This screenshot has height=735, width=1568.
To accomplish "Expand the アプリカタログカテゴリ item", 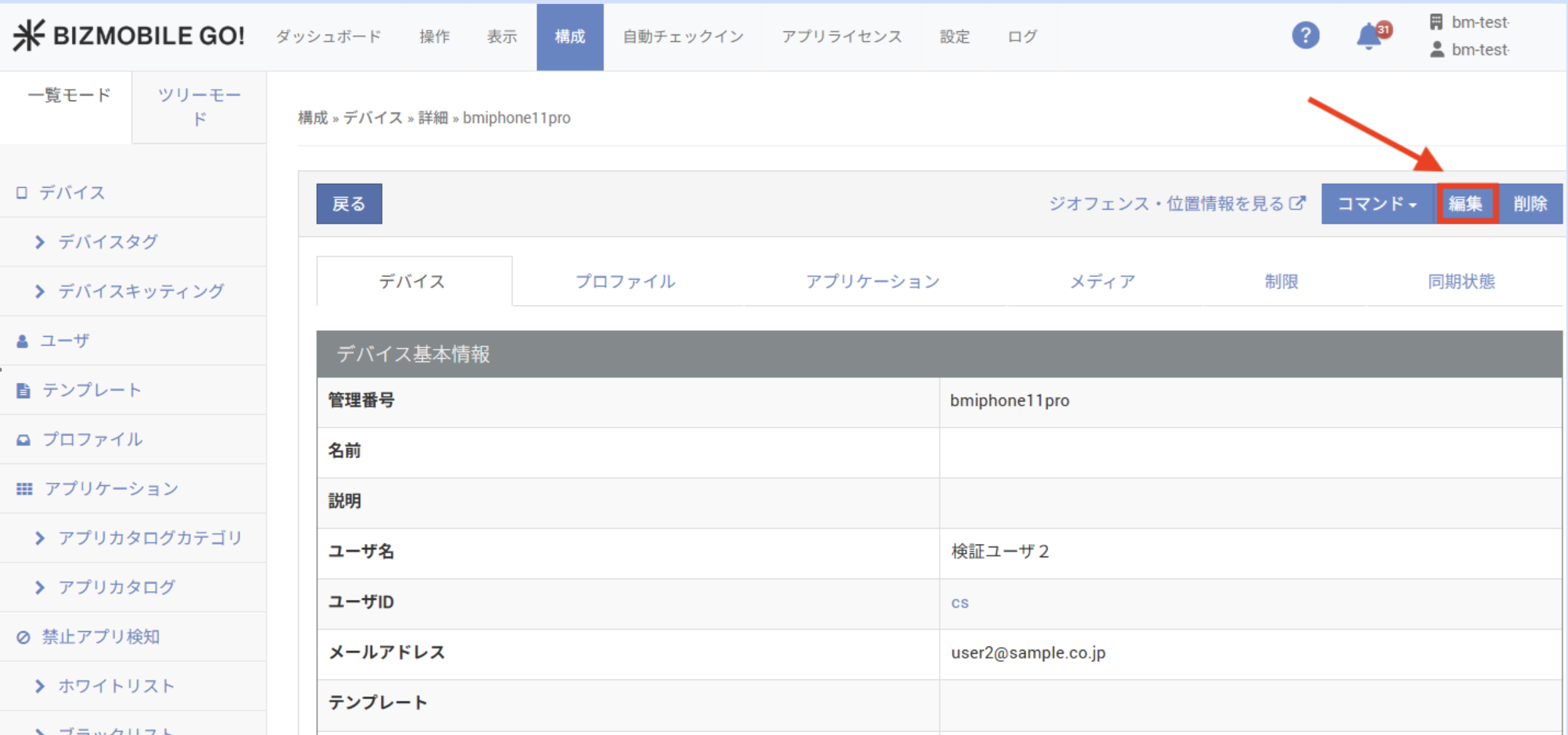I will (x=40, y=538).
